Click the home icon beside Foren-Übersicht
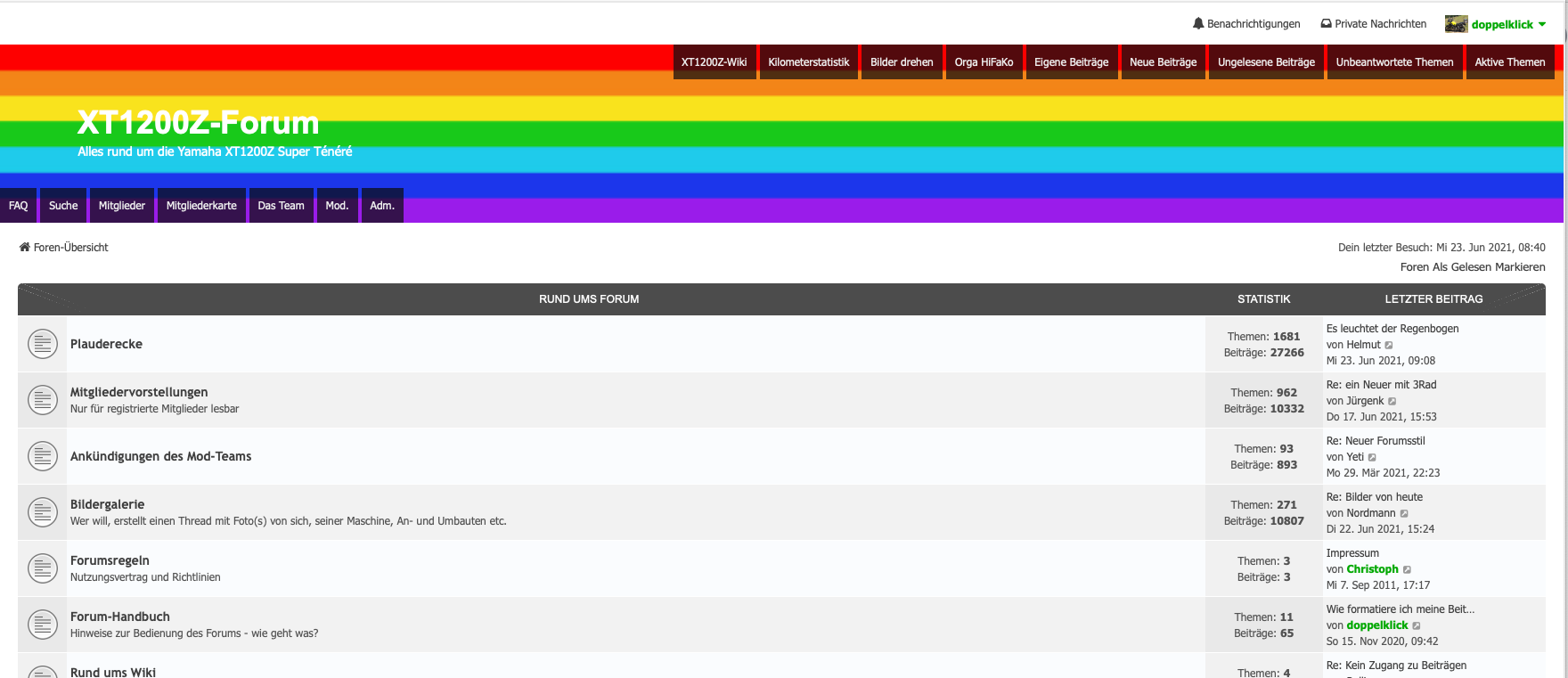 tap(25, 248)
